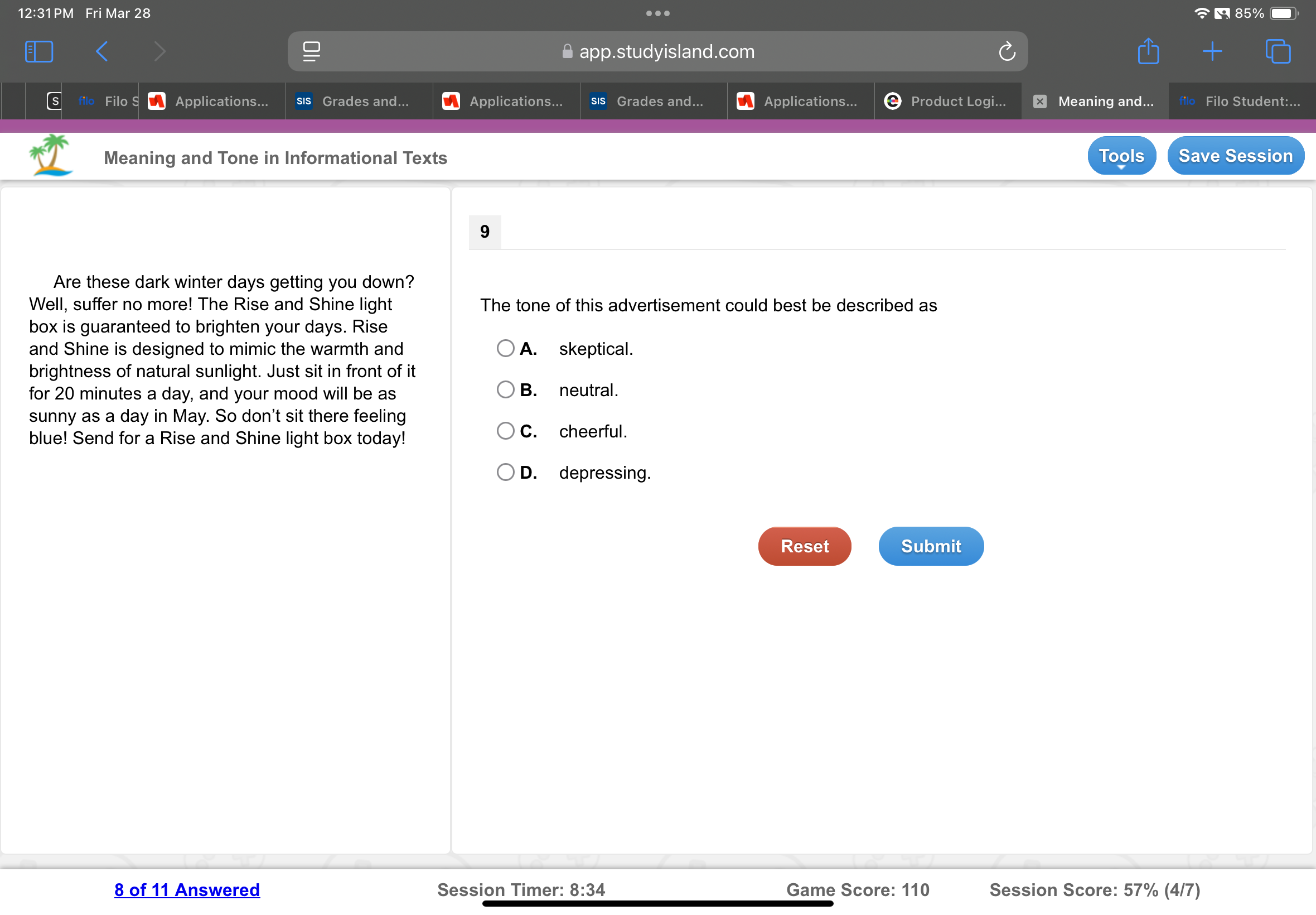Click the question number 9 label

coord(485,232)
